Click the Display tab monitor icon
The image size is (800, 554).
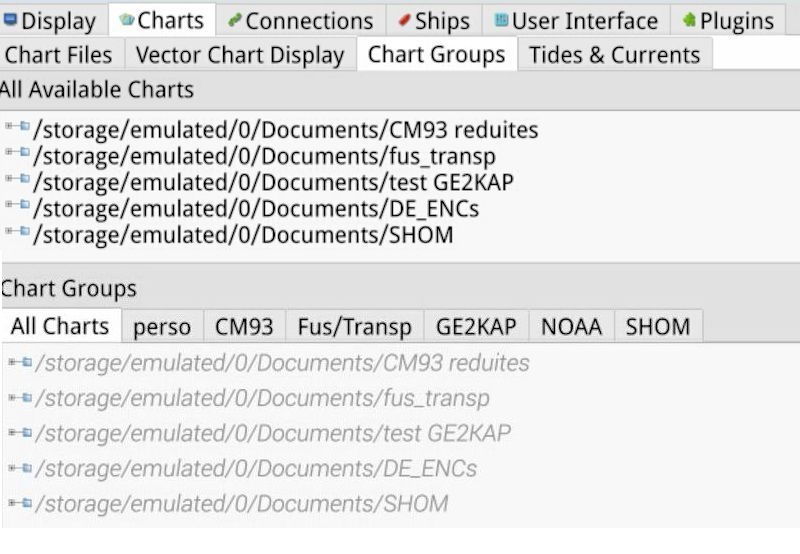10,20
